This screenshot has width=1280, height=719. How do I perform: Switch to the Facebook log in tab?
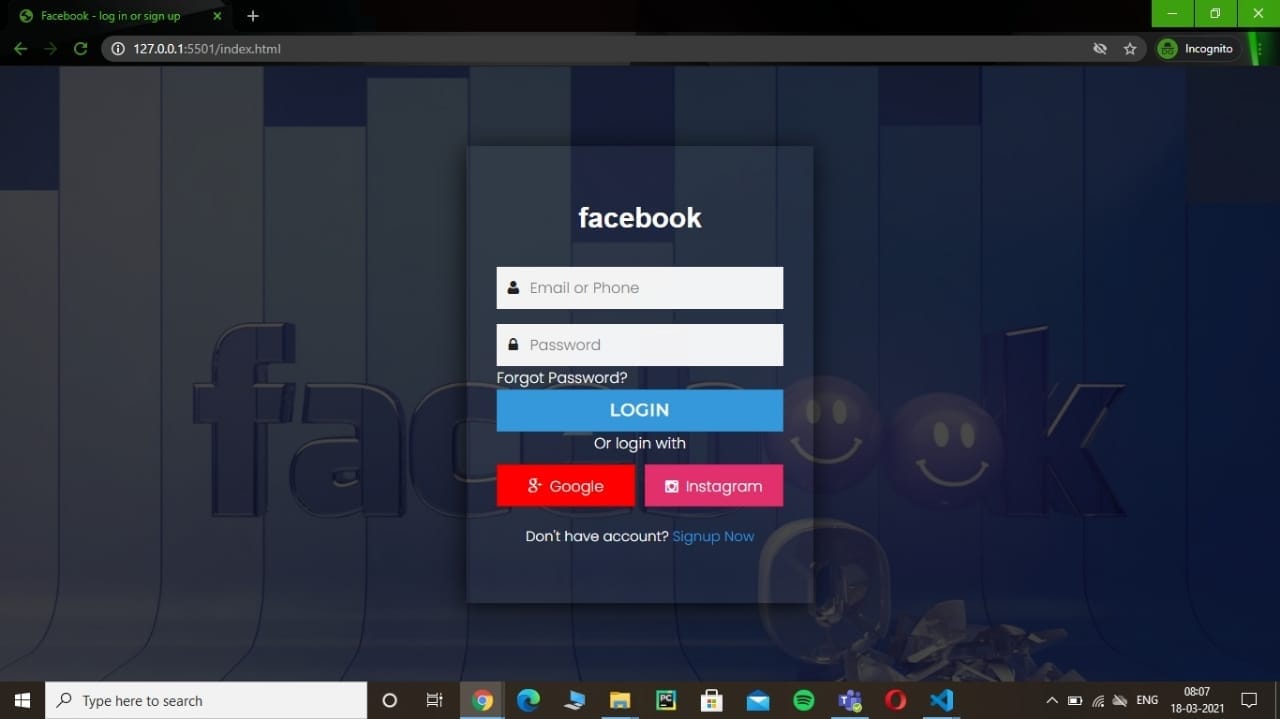coord(110,15)
